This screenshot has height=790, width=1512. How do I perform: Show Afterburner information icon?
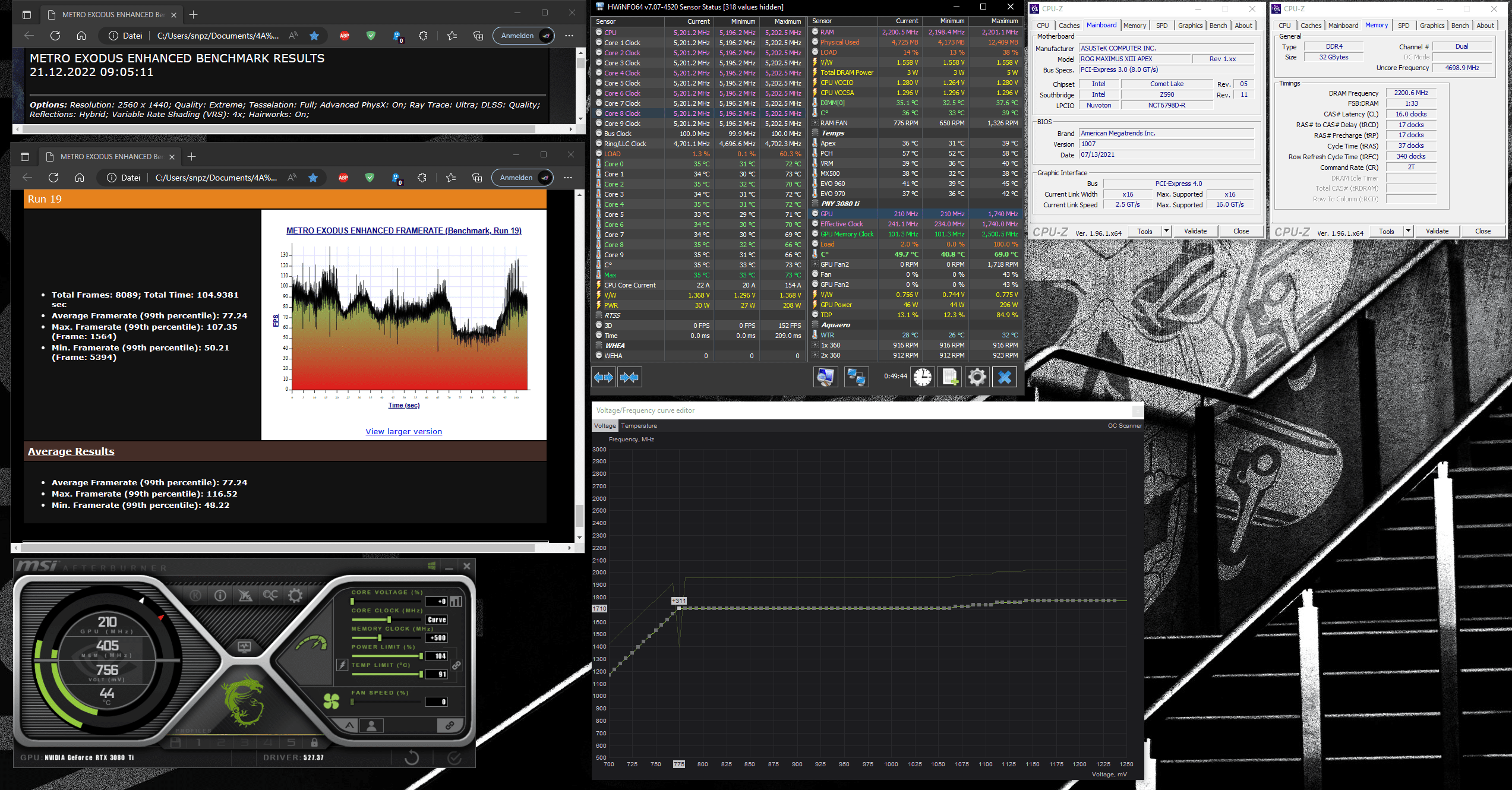tap(220, 595)
